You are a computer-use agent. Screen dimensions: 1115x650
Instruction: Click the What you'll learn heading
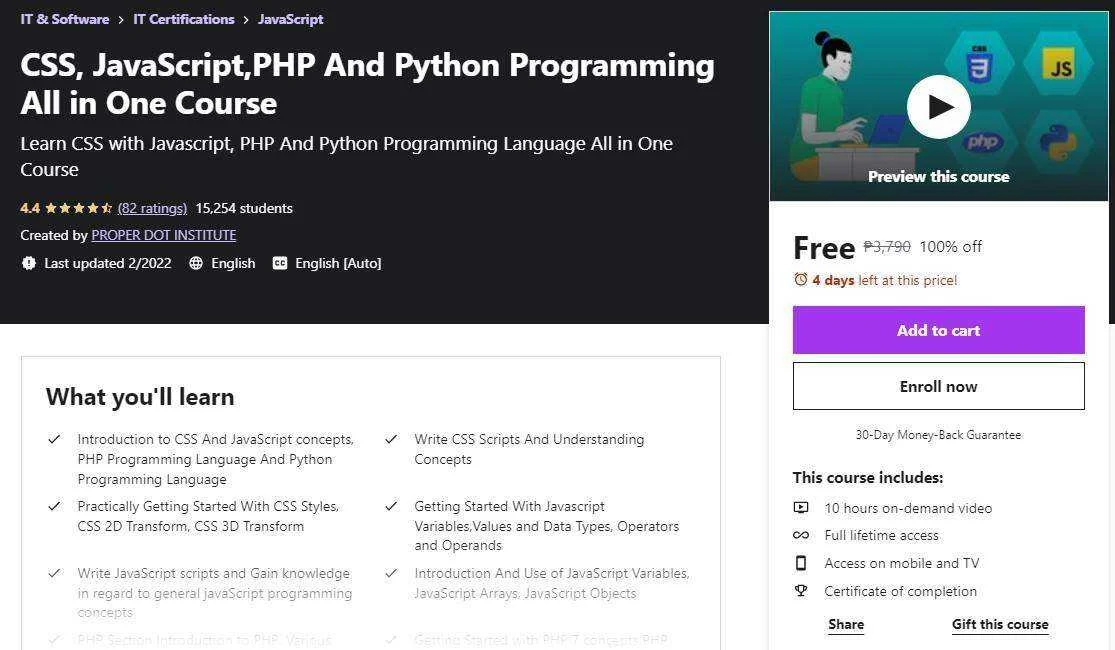(140, 397)
